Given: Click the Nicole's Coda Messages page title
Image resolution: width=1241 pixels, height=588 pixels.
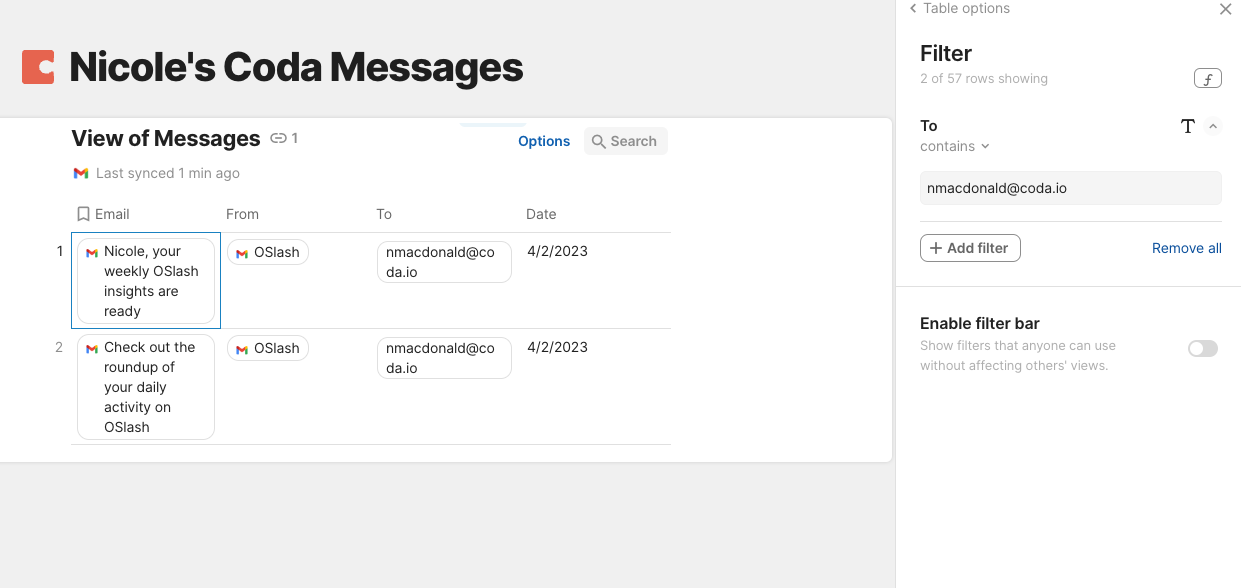Looking at the screenshot, I should click(296, 67).
